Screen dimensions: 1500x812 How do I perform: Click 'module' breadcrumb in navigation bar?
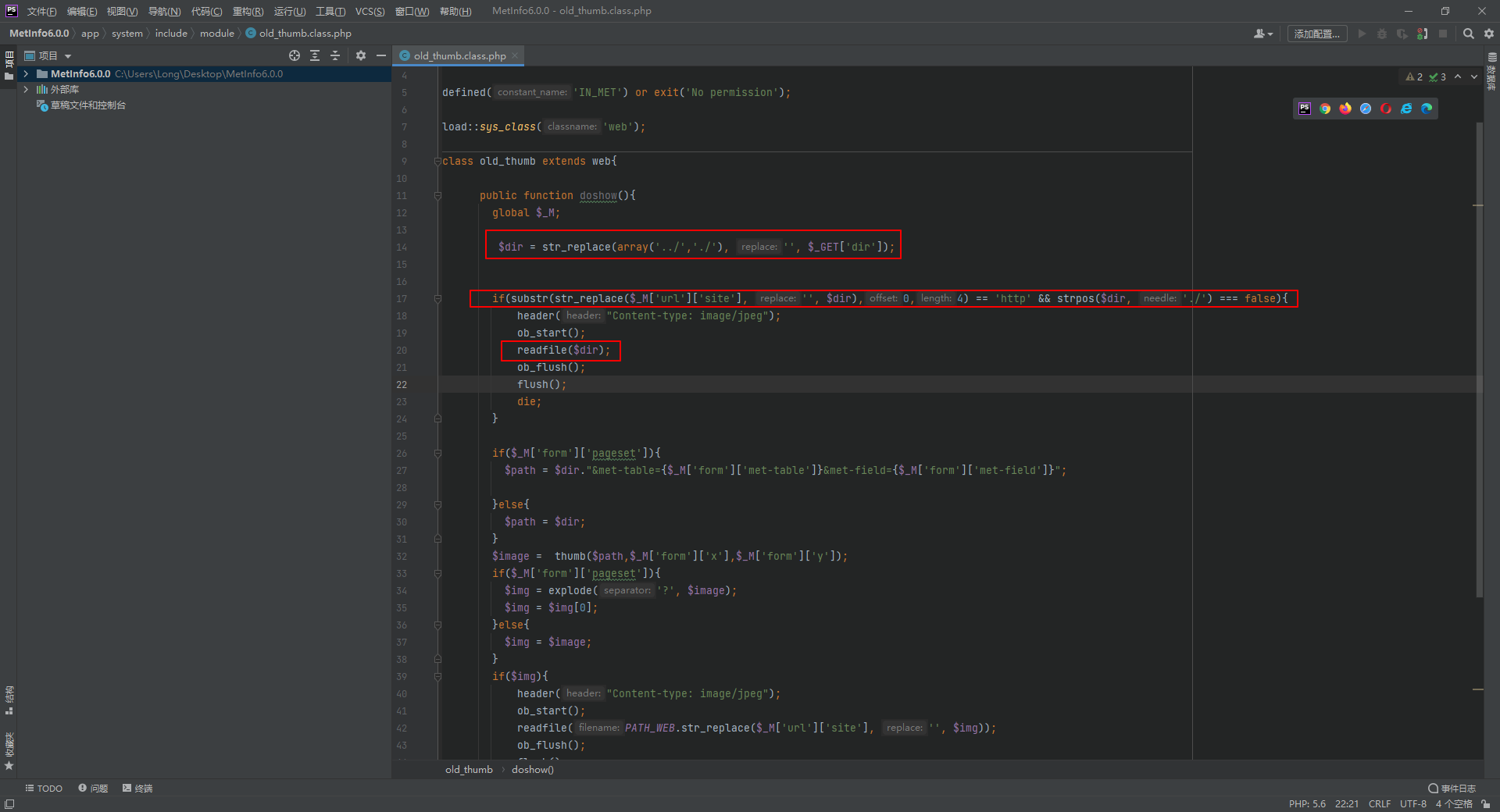(216, 33)
